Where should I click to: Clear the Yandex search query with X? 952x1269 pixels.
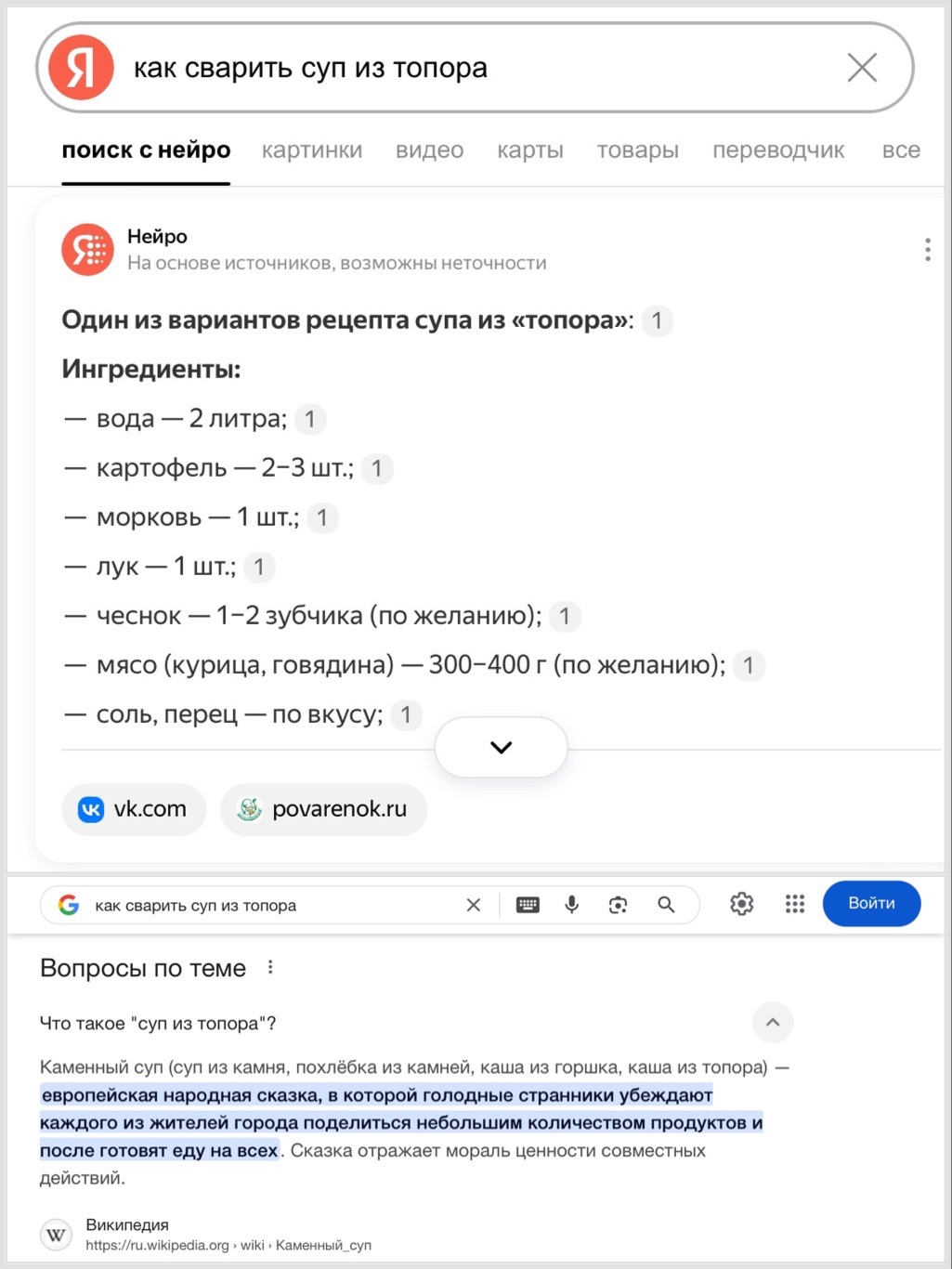862,68
